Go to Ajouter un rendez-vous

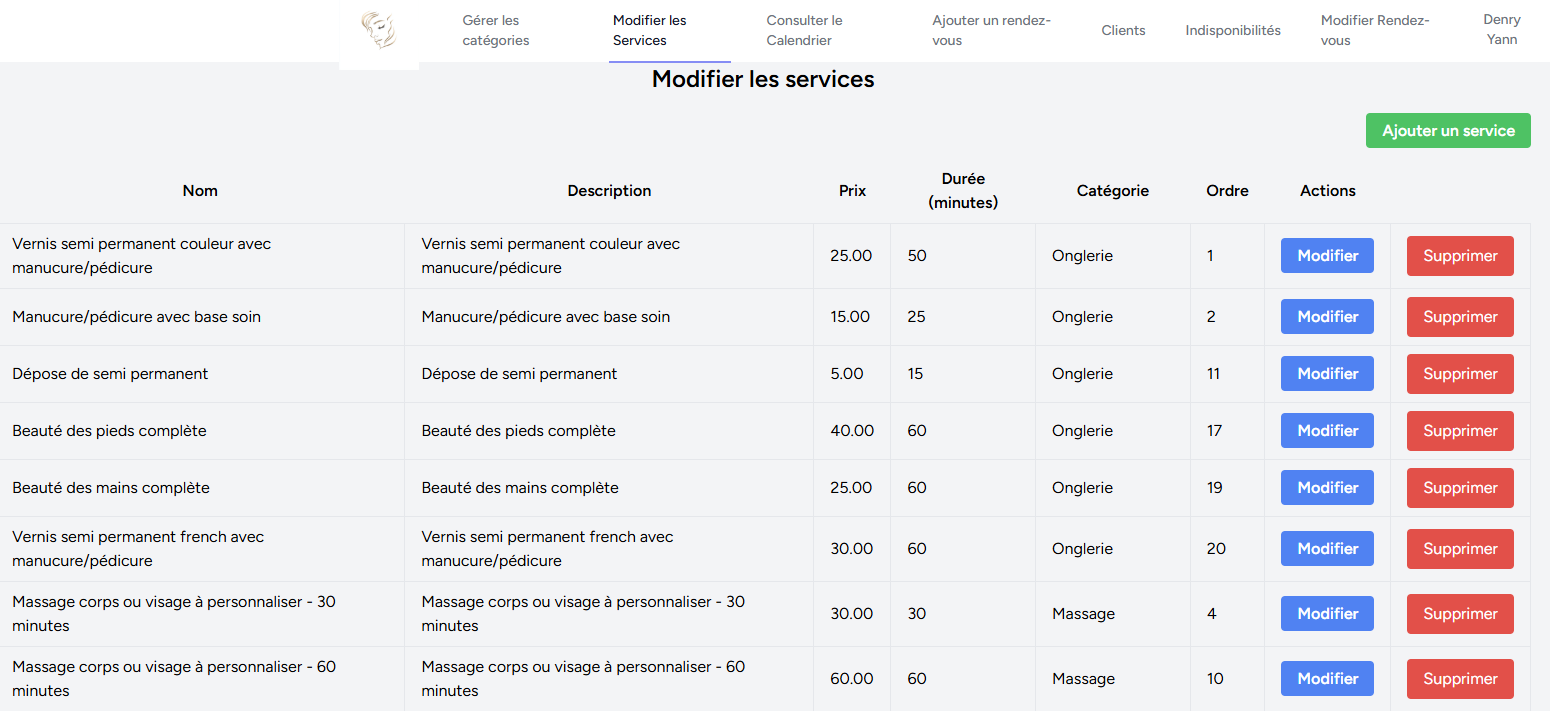point(992,30)
